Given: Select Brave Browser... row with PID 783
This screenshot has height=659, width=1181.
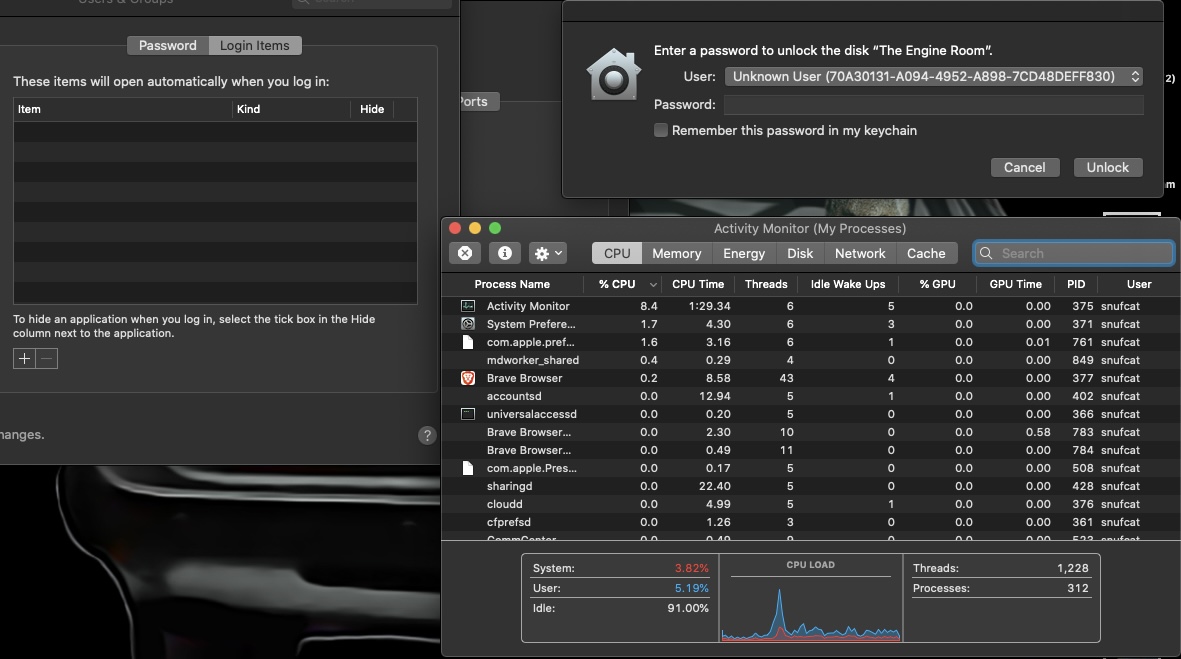Looking at the screenshot, I should (x=811, y=432).
